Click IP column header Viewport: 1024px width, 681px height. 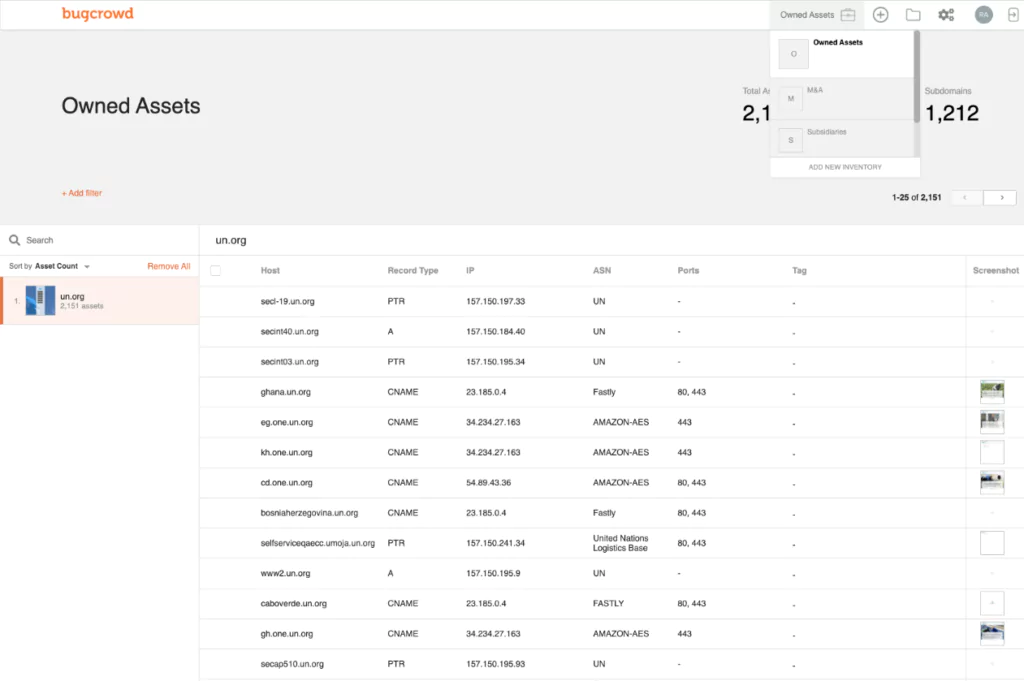click(x=470, y=270)
